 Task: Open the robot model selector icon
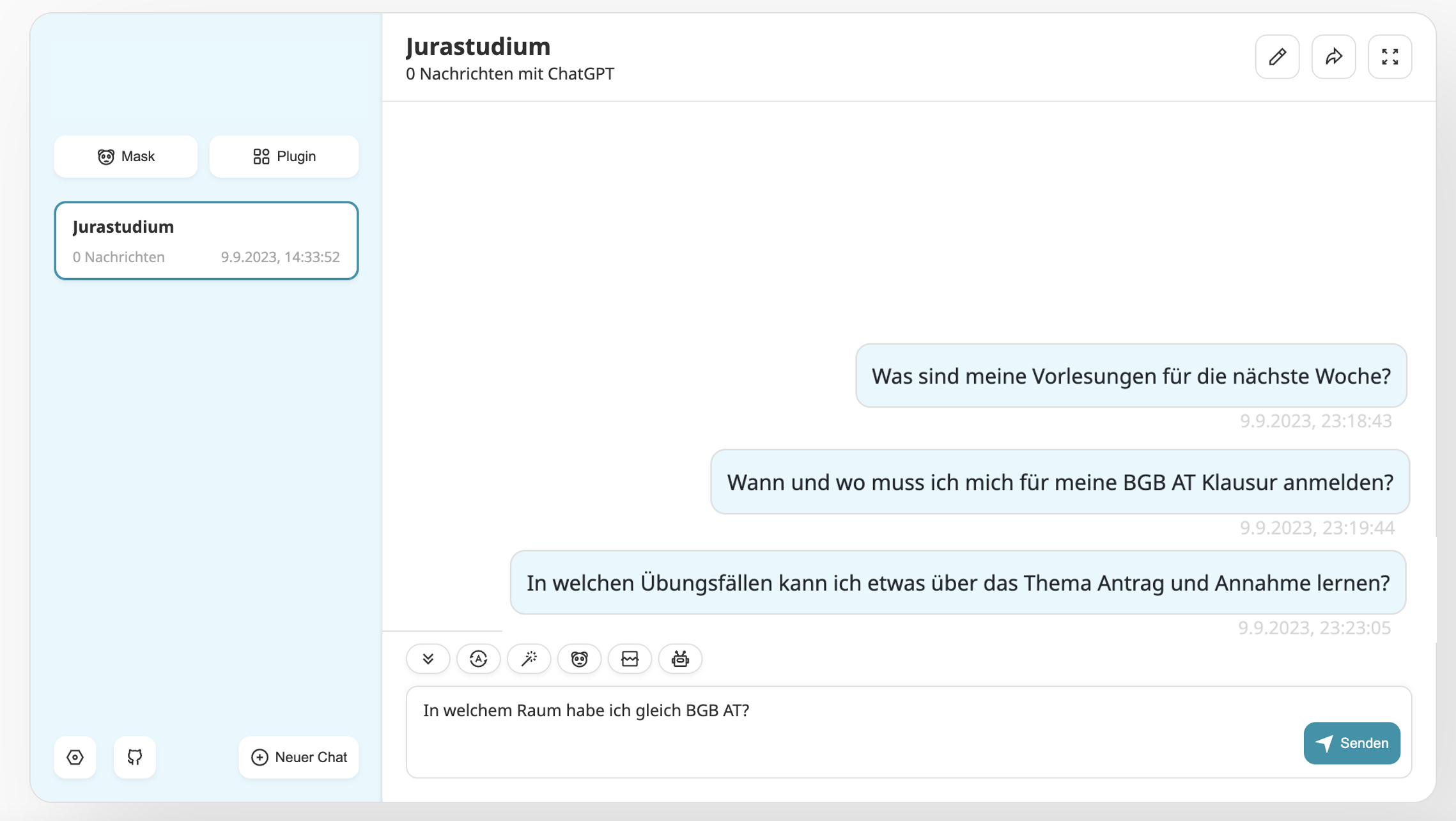point(679,659)
